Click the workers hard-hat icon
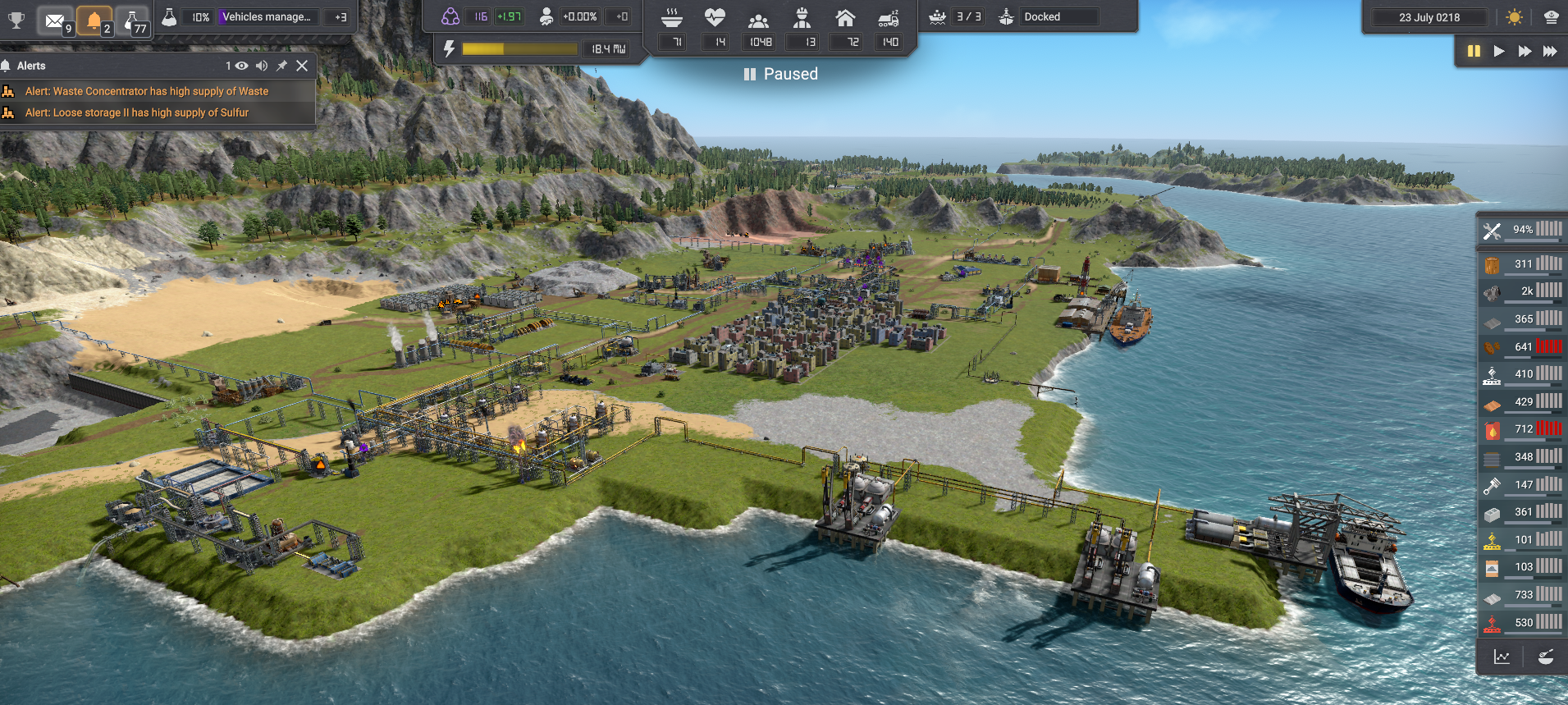Viewport: 1568px width, 705px height. coord(802,17)
